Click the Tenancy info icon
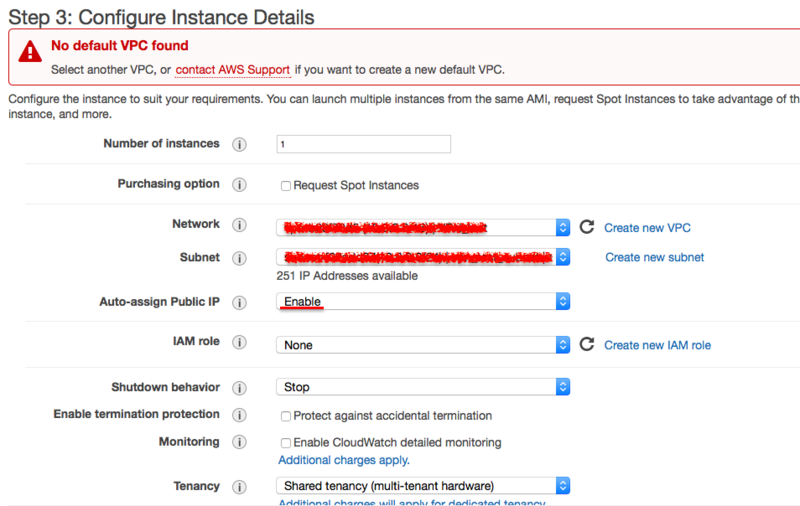 click(239, 487)
